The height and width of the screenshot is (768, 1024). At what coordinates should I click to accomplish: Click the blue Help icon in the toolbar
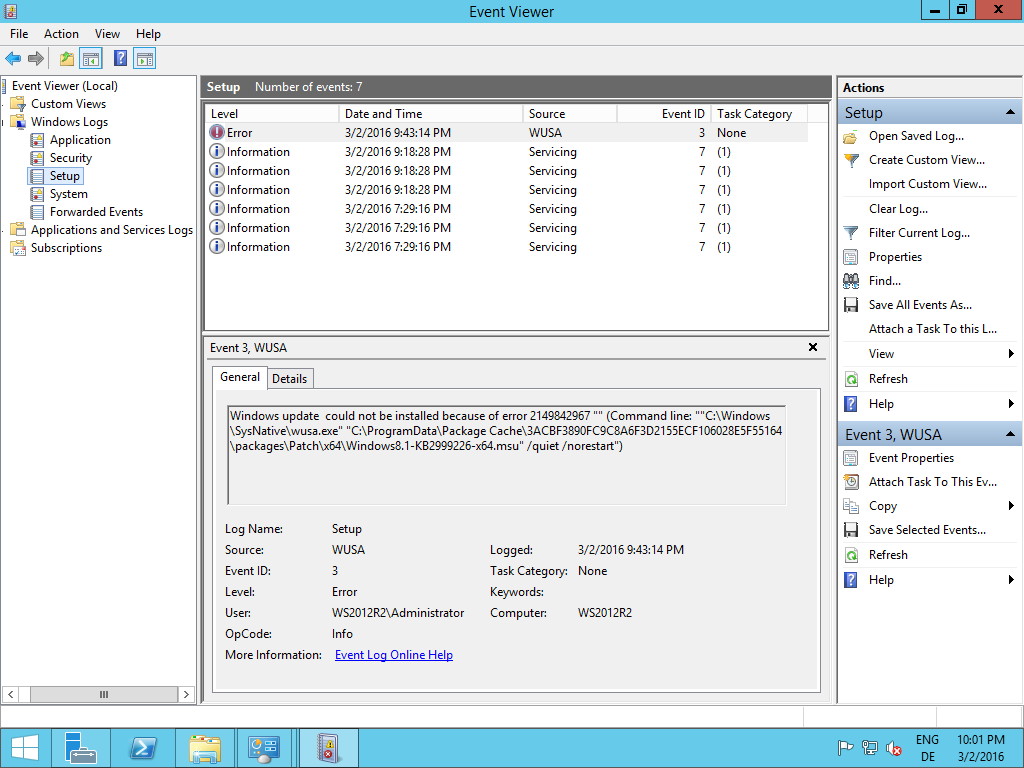click(120, 59)
